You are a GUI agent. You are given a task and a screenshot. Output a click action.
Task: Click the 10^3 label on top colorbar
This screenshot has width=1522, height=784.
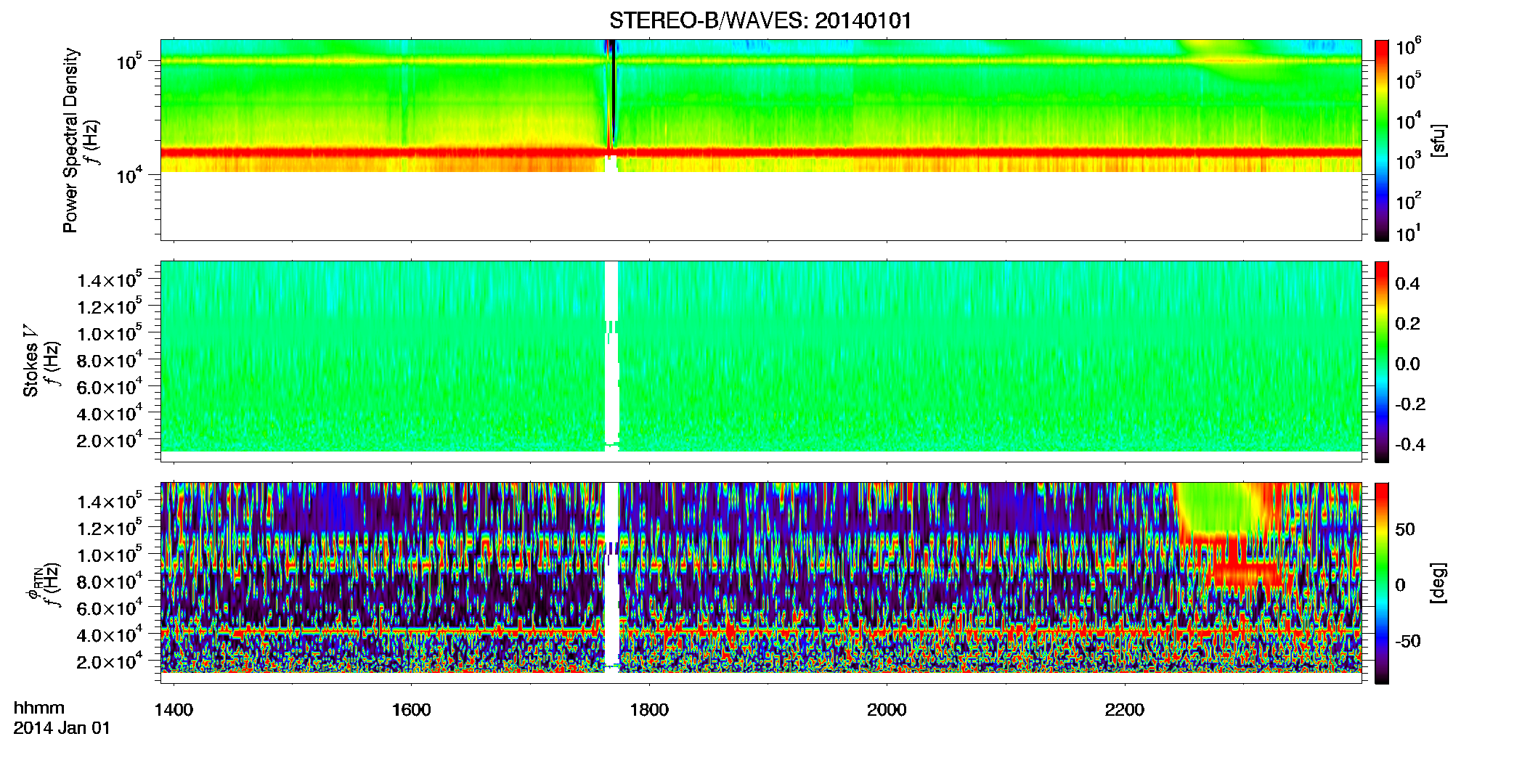pos(1408,161)
